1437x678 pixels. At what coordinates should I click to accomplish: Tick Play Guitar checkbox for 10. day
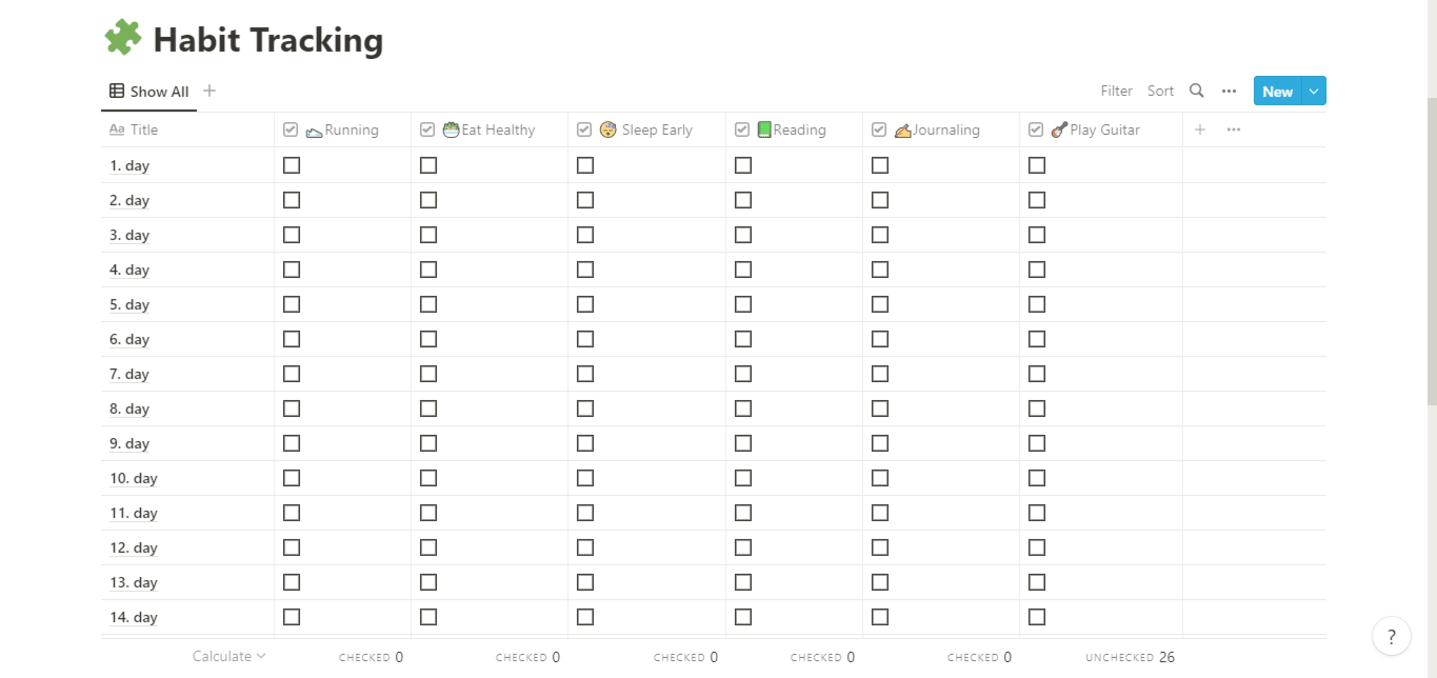tap(1037, 478)
